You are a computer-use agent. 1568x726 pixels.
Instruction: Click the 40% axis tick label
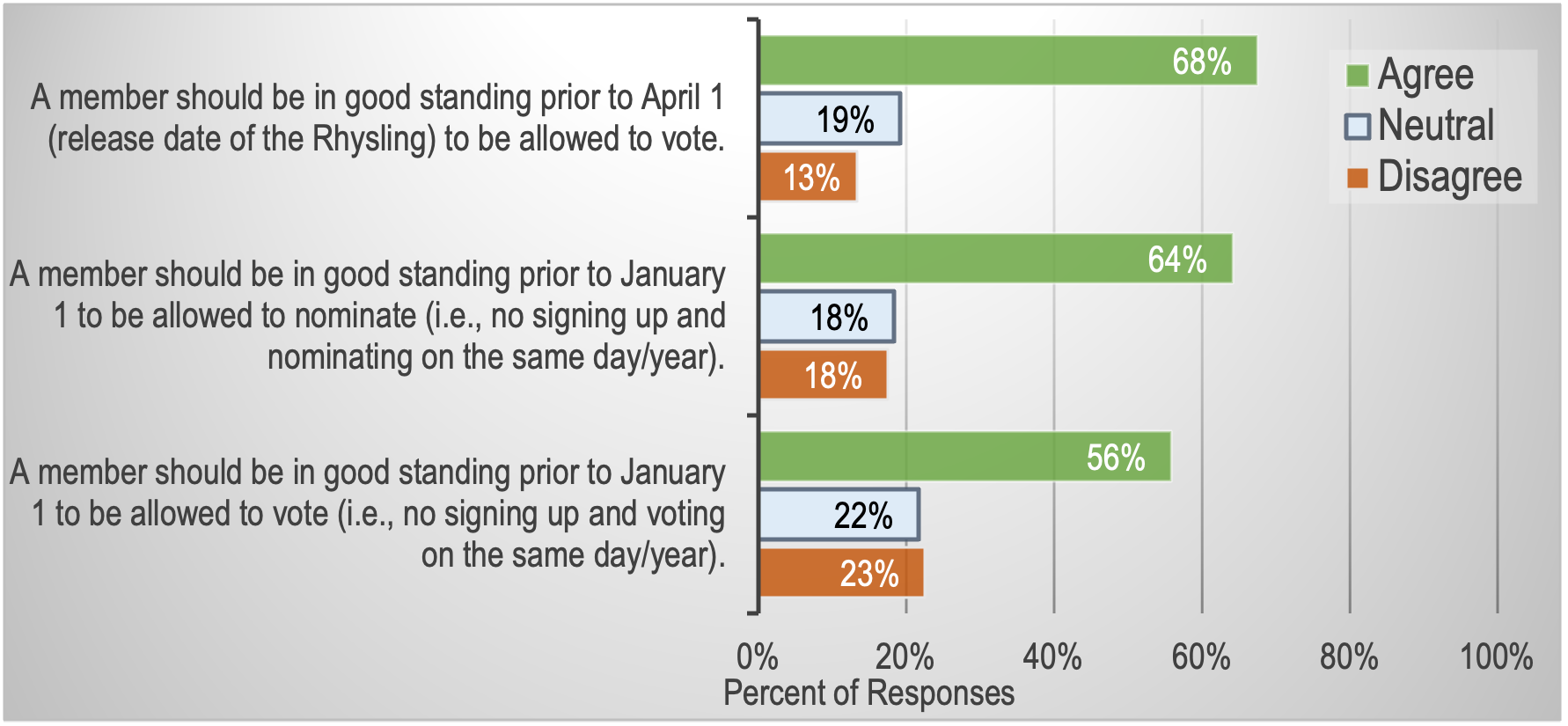pyautogui.click(x=1052, y=657)
